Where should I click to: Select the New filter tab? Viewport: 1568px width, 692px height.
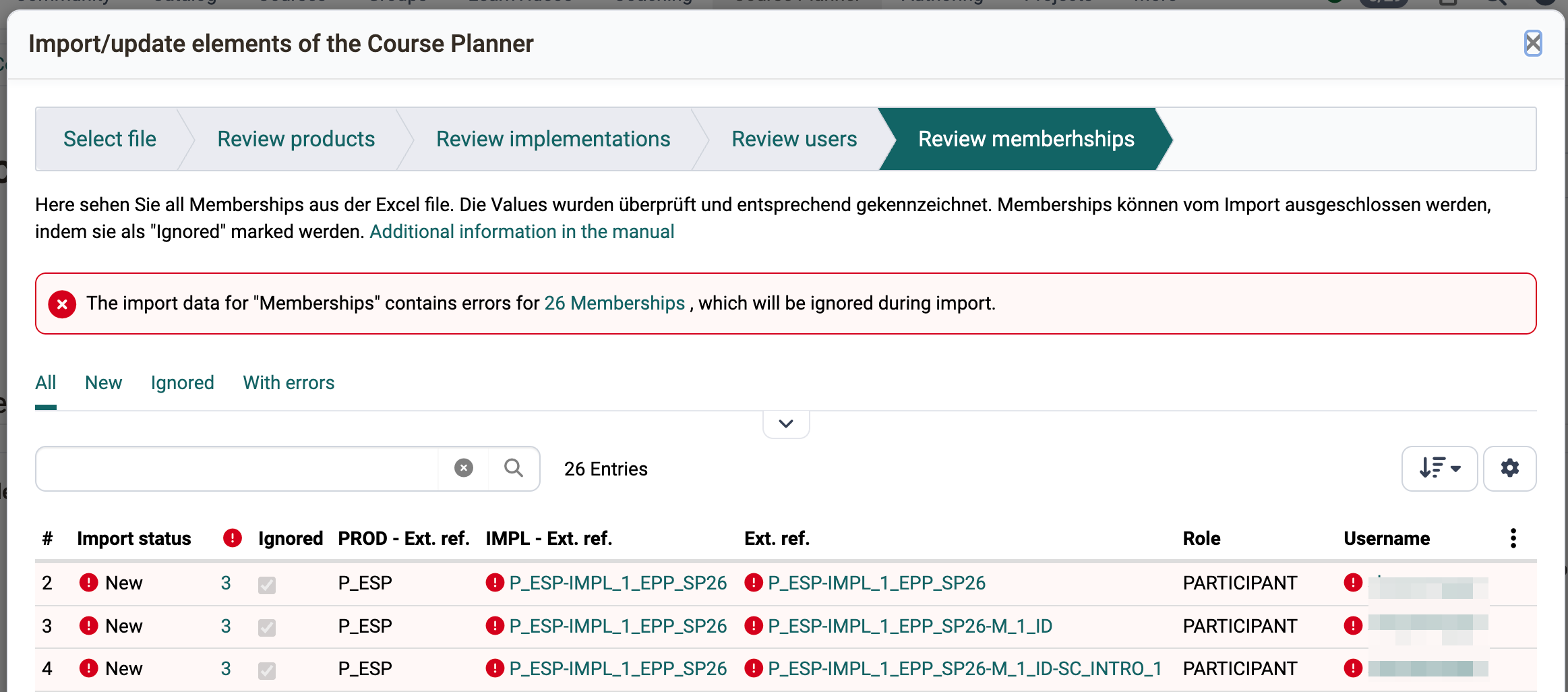point(103,383)
